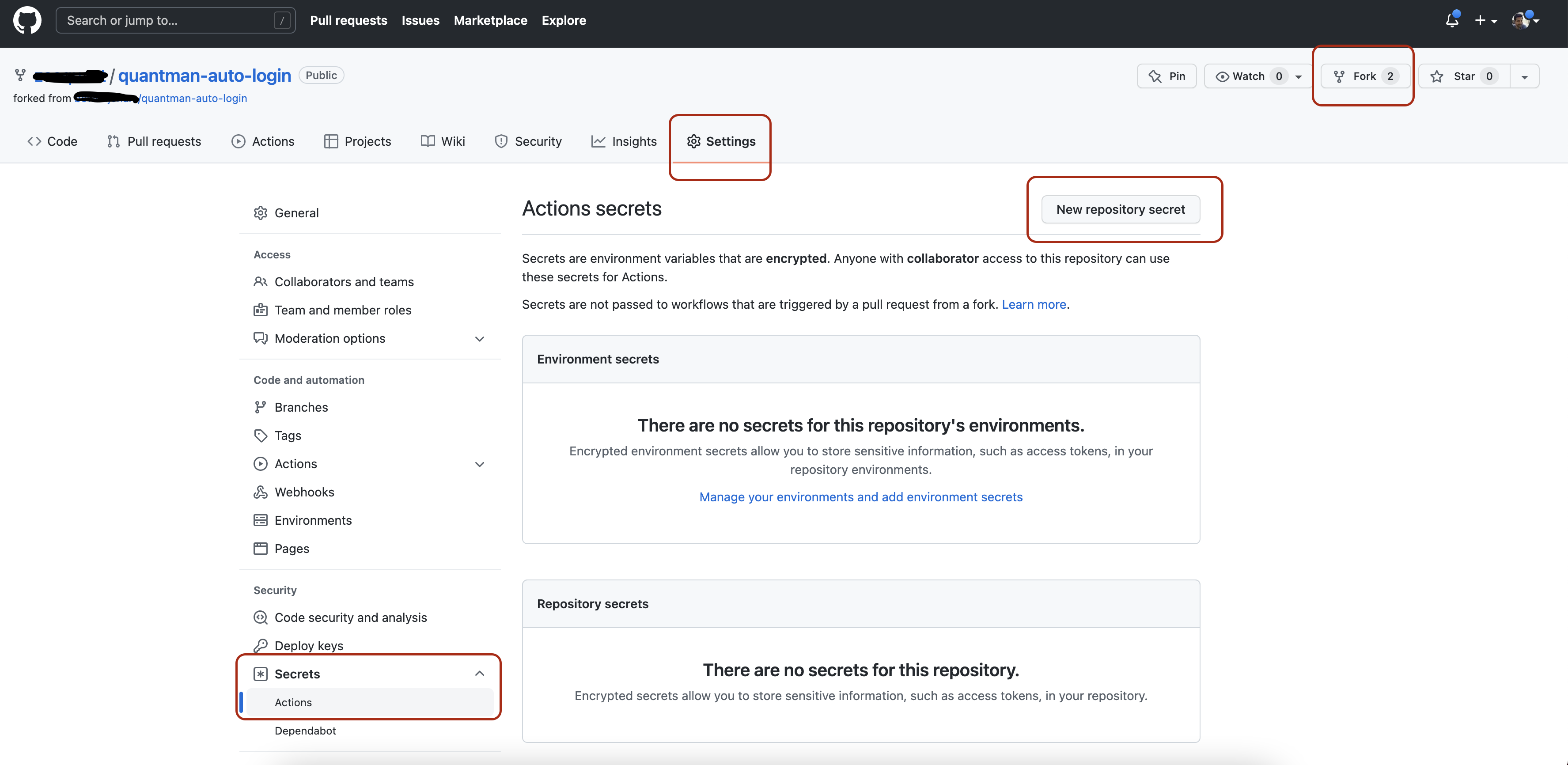The height and width of the screenshot is (765, 1568).
Task: Open Deploy keys settings
Action: 309,645
